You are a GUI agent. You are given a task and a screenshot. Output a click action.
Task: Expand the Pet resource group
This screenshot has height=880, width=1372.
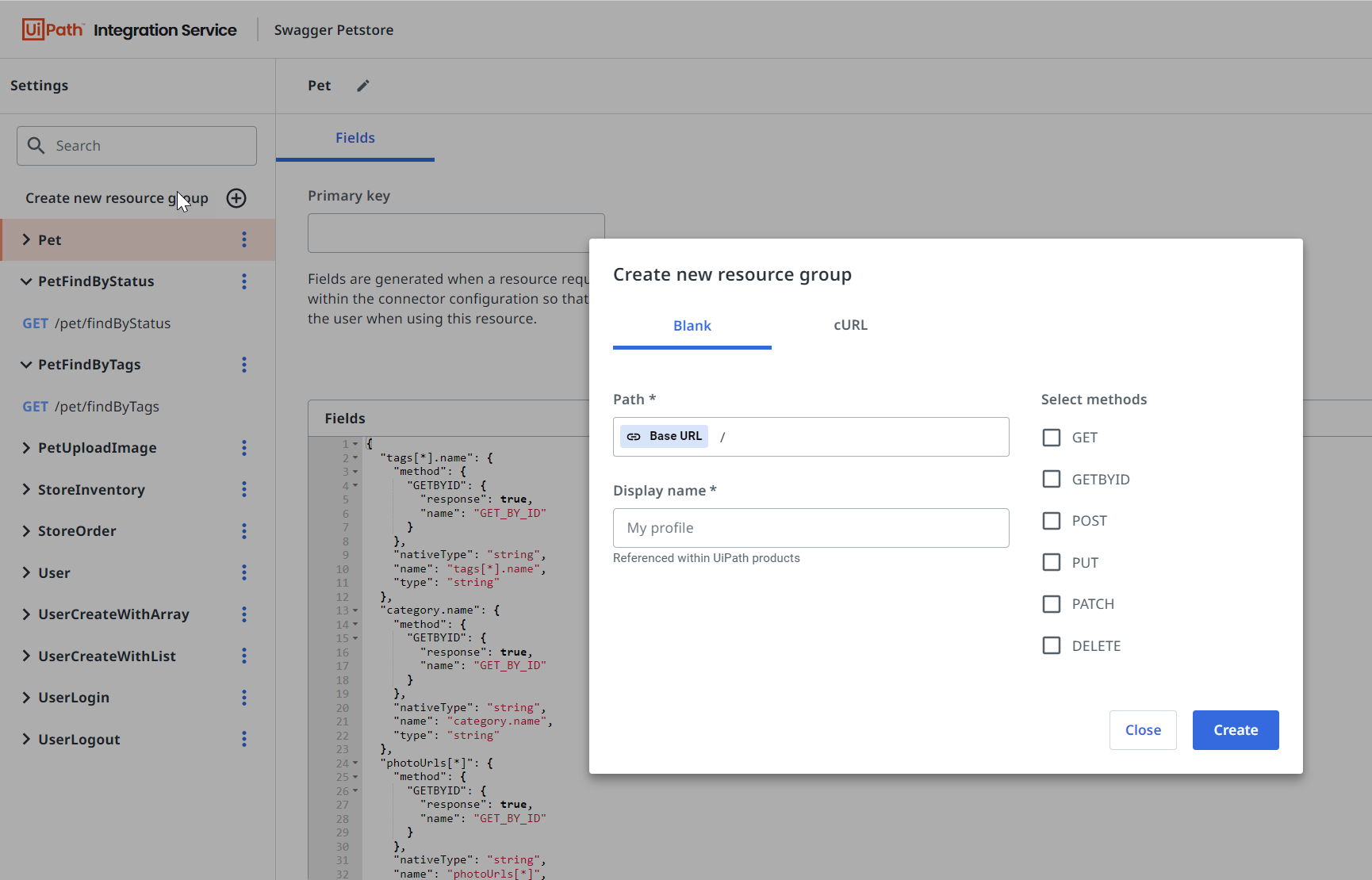(x=26, y=239)
